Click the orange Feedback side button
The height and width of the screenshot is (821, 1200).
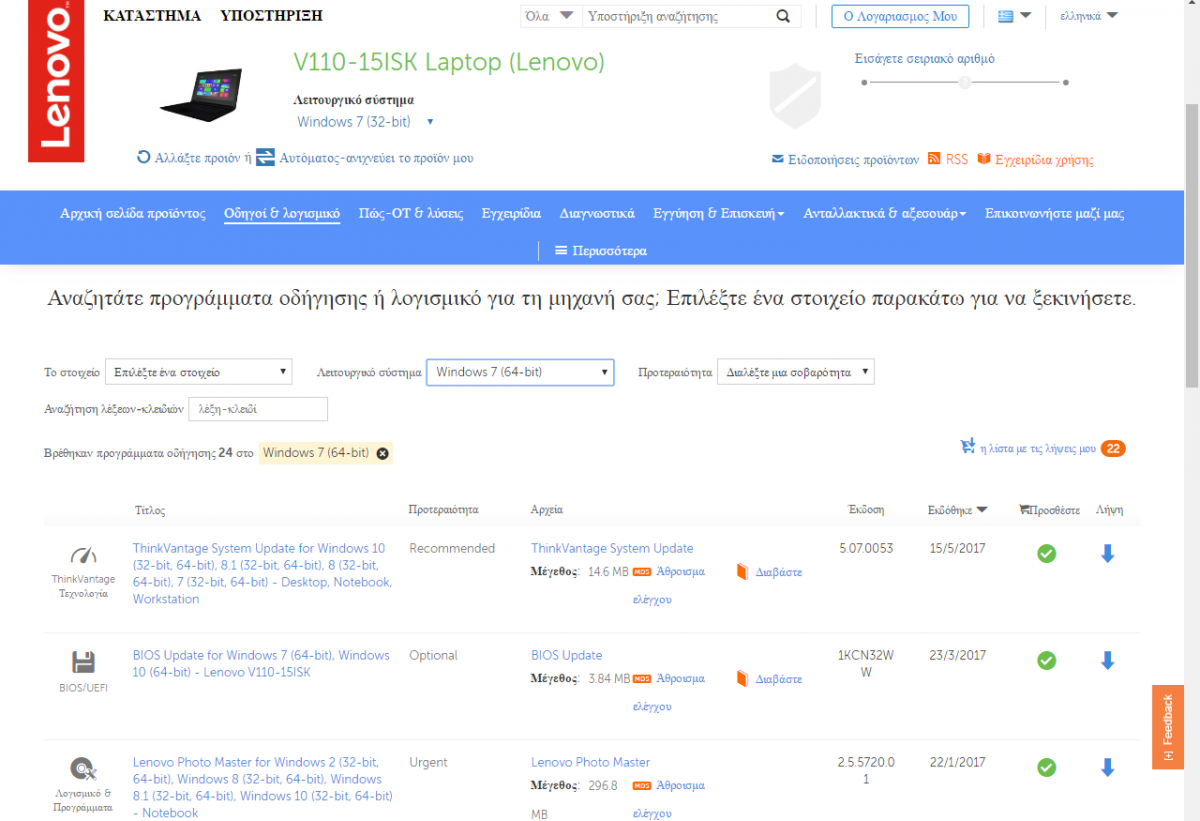pos(1168,727)
